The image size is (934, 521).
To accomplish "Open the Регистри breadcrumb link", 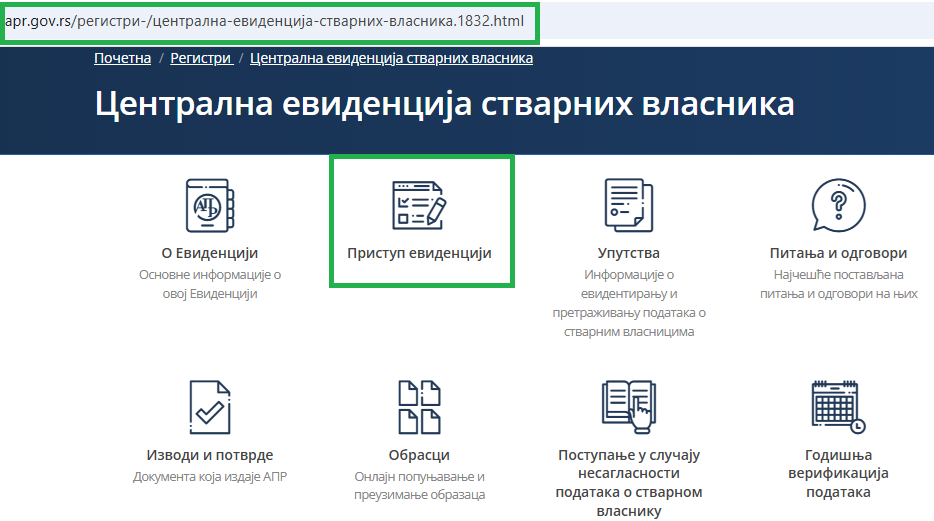I will click(201, 58).
